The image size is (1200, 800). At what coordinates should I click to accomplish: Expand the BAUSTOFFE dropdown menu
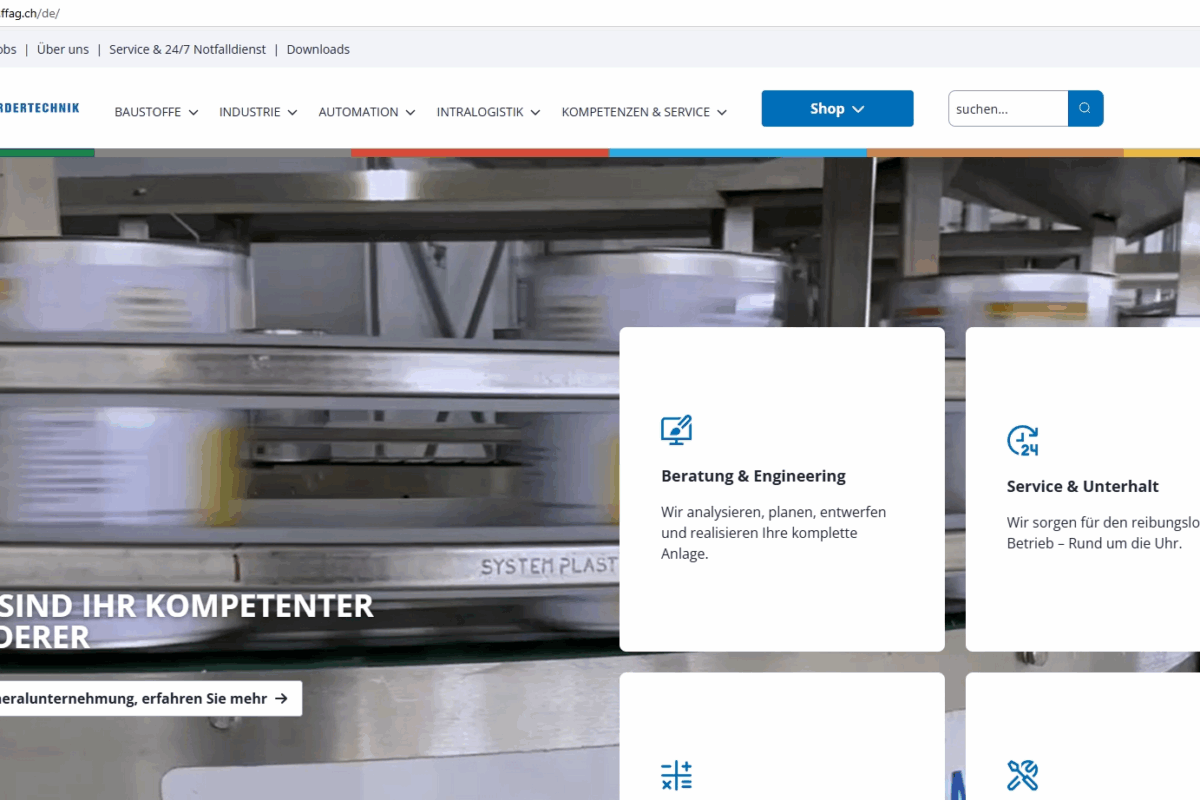pos(156,112)
